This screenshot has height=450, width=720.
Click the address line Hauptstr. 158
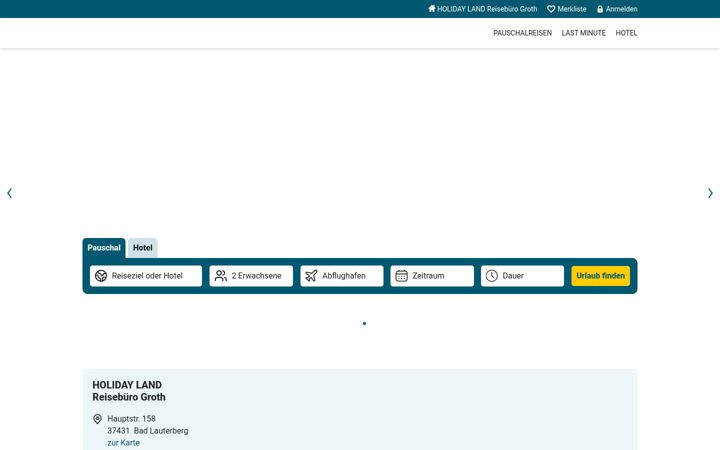tap(131, 419)
